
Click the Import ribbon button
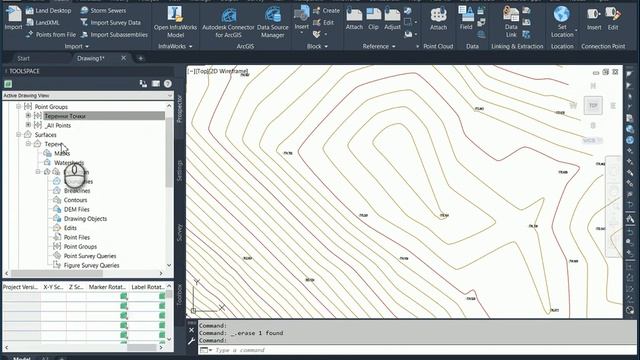(x=13, y=18)
